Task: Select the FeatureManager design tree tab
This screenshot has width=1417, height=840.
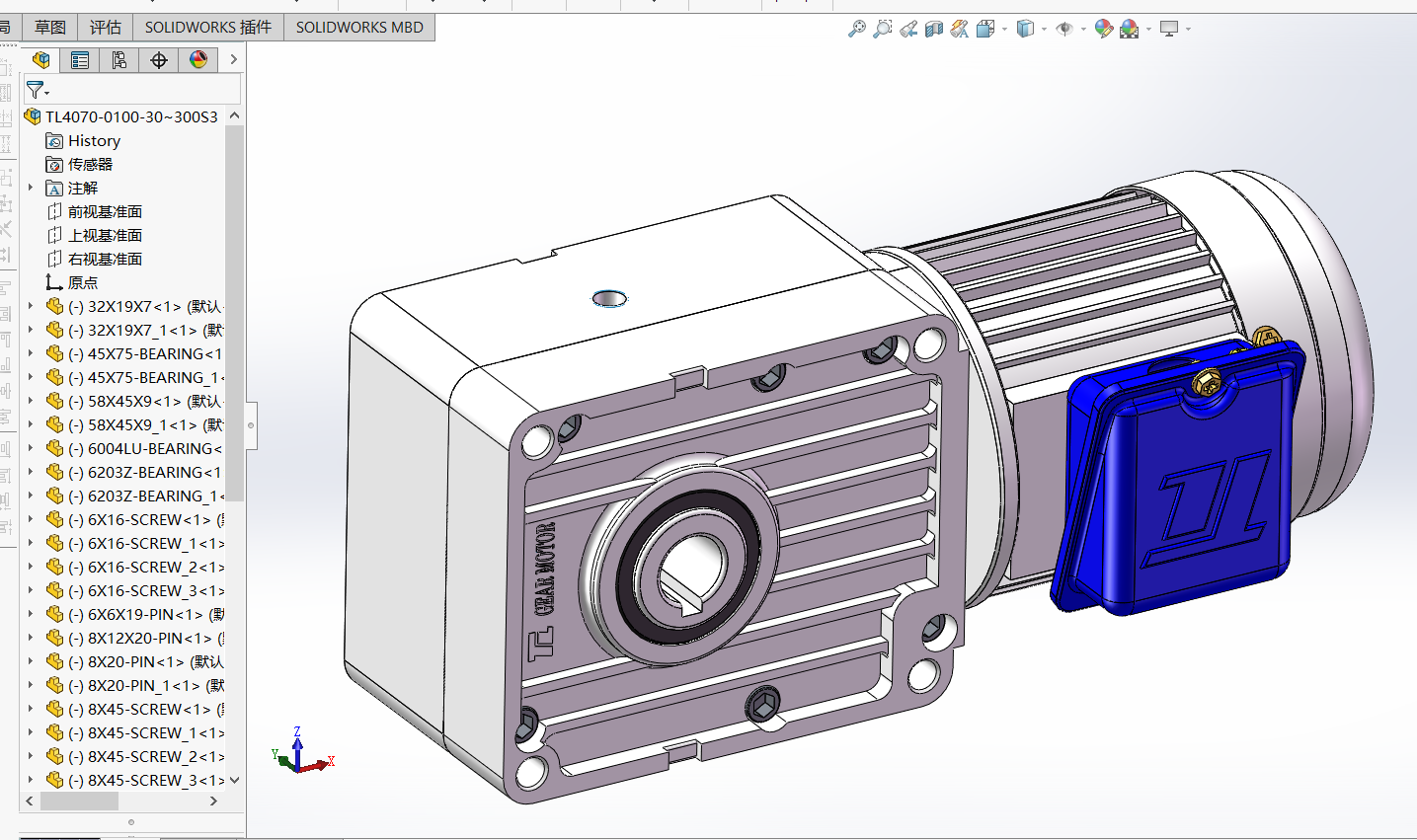Action: (x=40, y=60)
